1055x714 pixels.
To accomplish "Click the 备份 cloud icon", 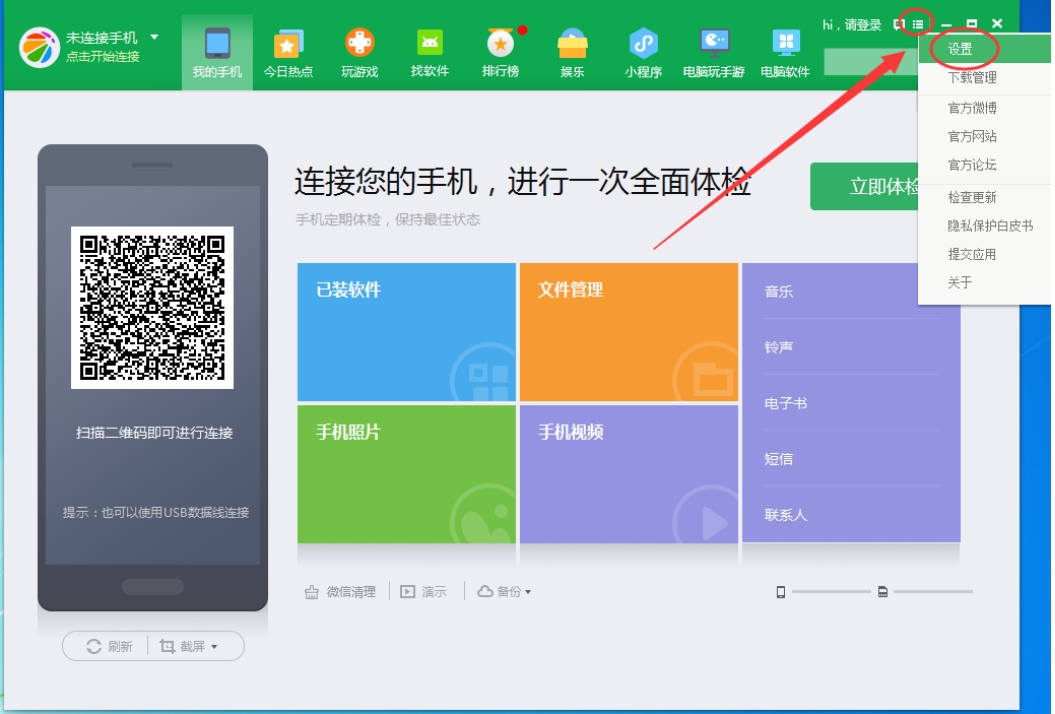I will [485, 592].
